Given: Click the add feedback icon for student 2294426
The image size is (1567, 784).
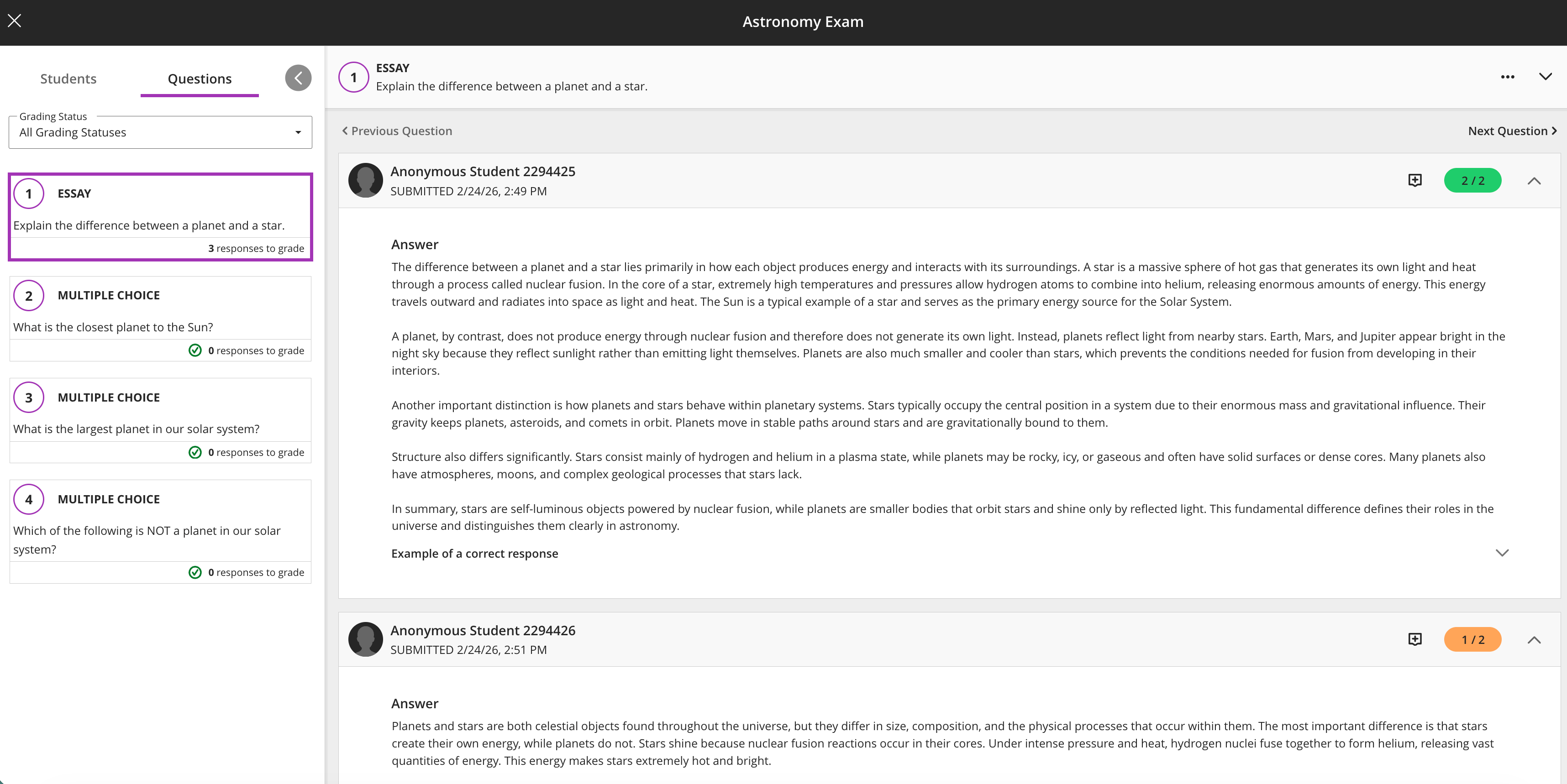Looking at the screenshot, I should point(1415,639).
